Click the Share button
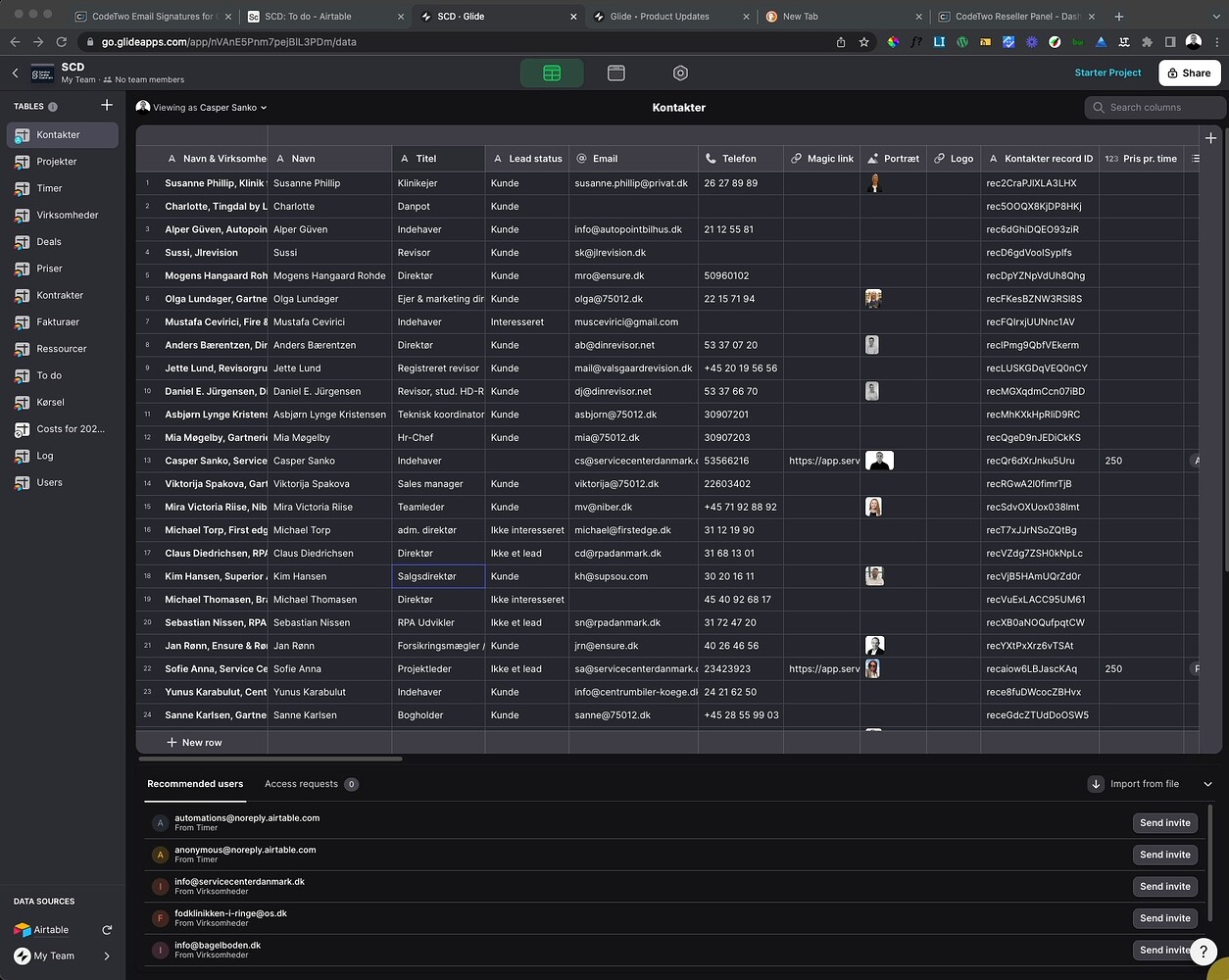 pos(1189,73)
